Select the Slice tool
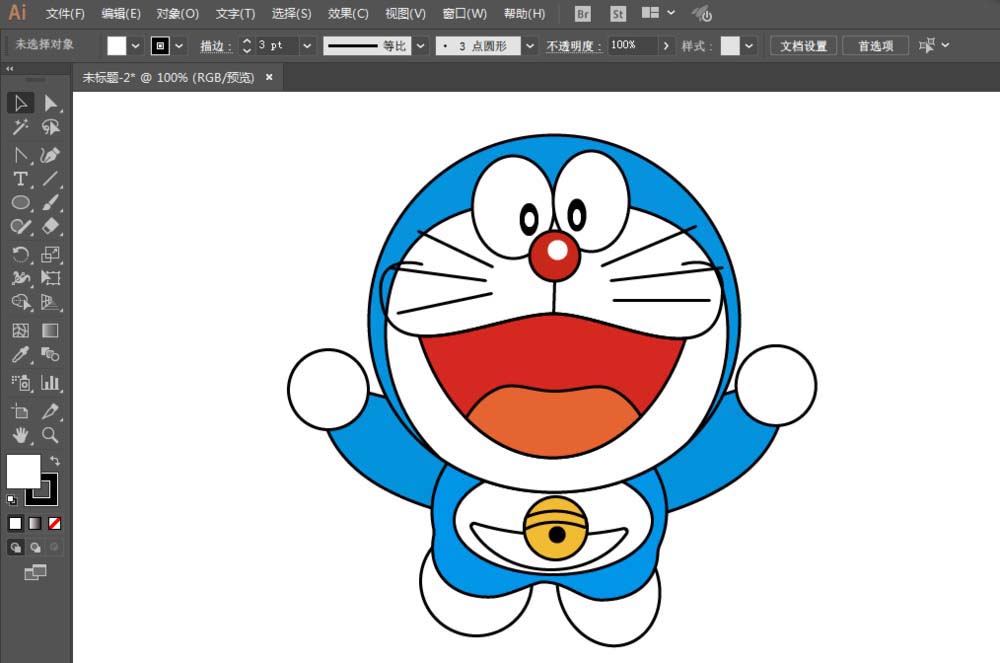1000x663 pixels. [x=50, y=411]
